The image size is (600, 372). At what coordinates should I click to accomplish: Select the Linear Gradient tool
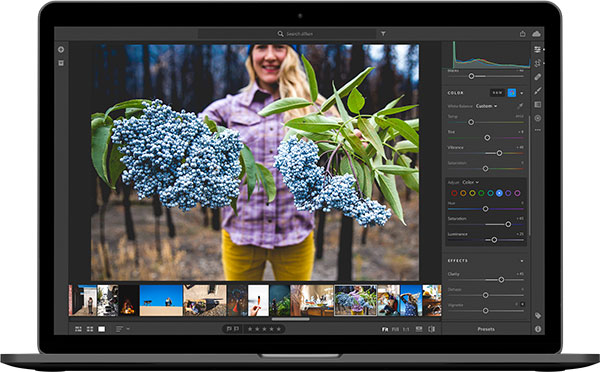click(538, 104)
